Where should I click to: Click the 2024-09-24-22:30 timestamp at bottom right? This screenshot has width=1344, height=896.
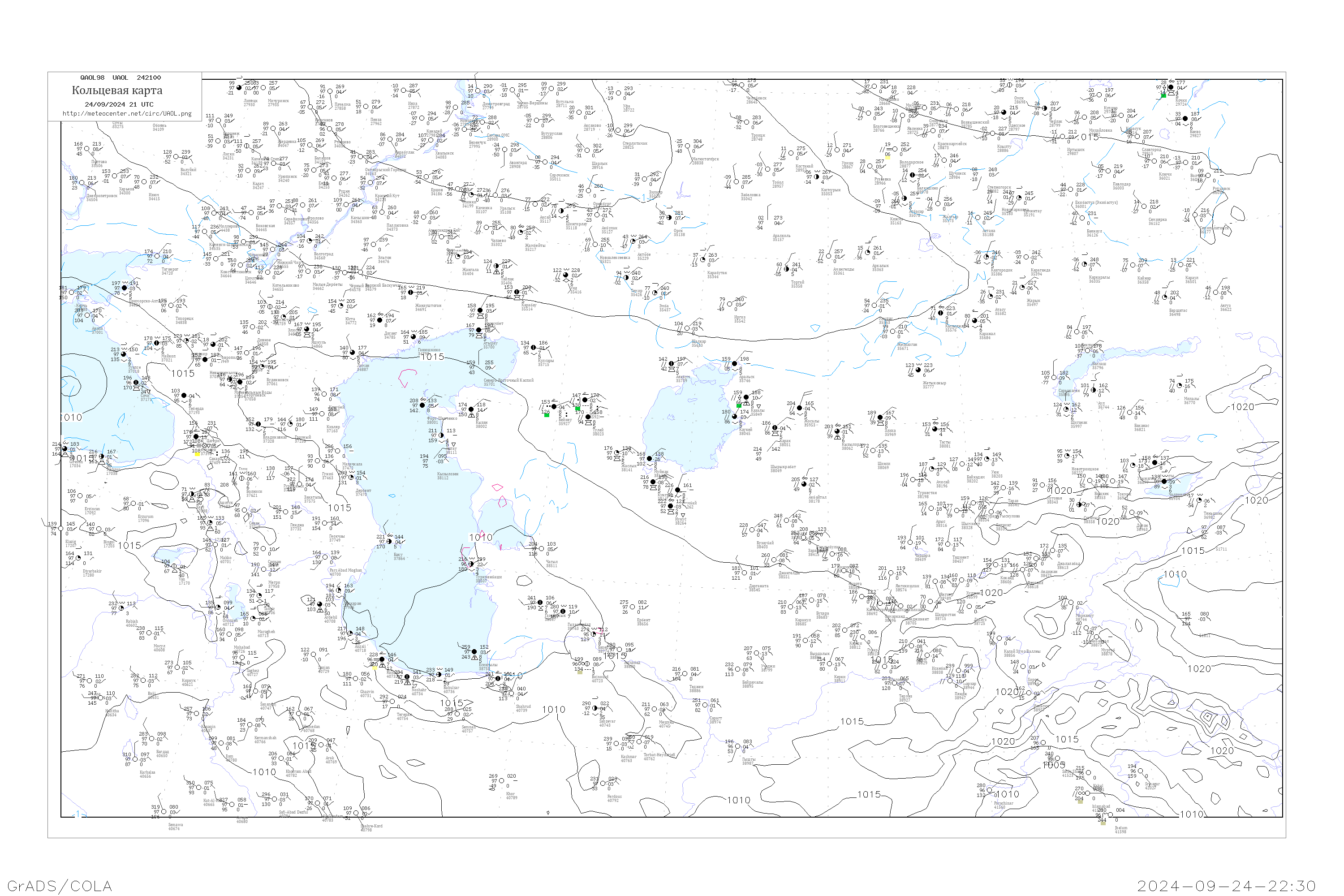1226,886
